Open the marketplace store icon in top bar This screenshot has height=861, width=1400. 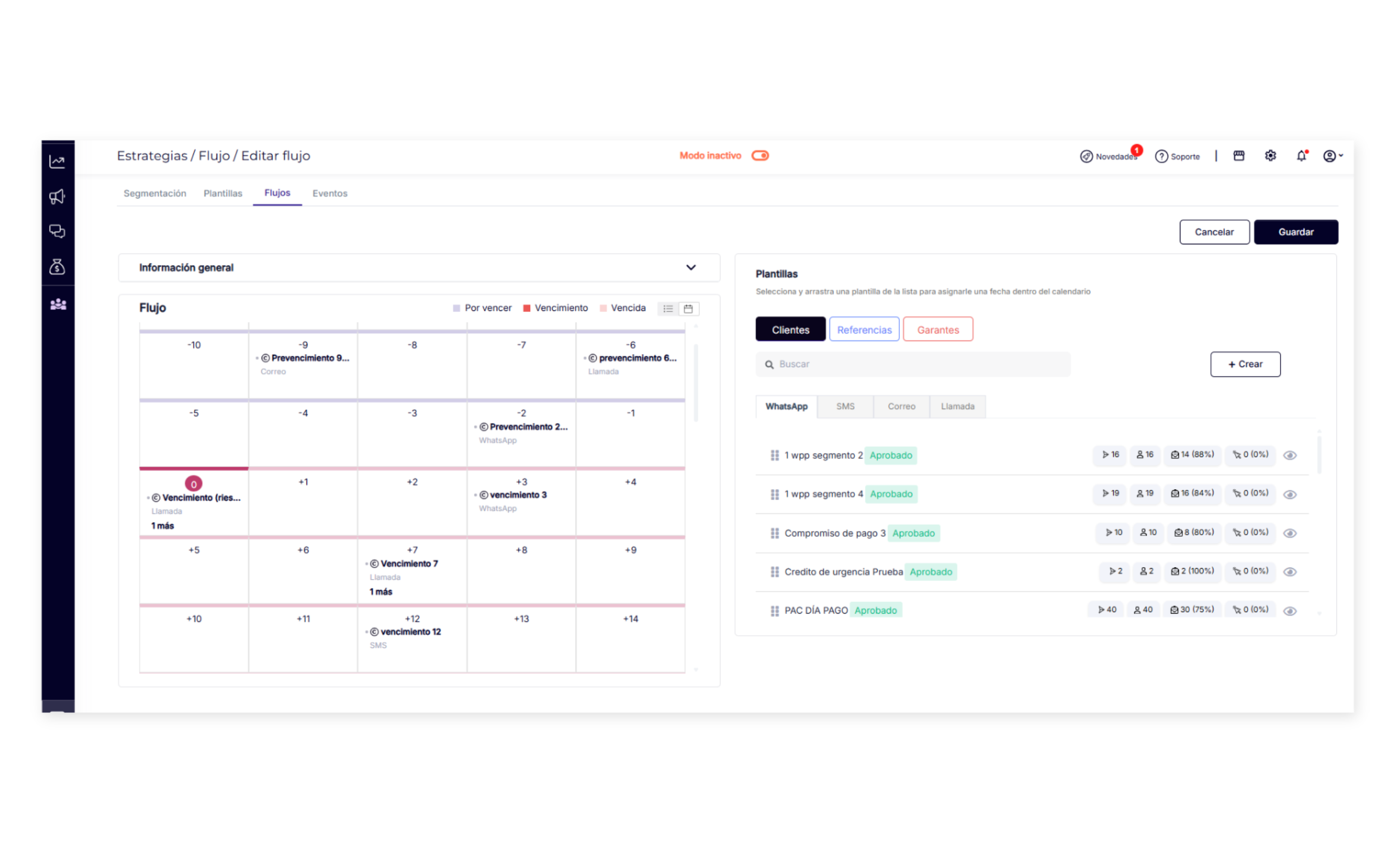click(1239, 155)
